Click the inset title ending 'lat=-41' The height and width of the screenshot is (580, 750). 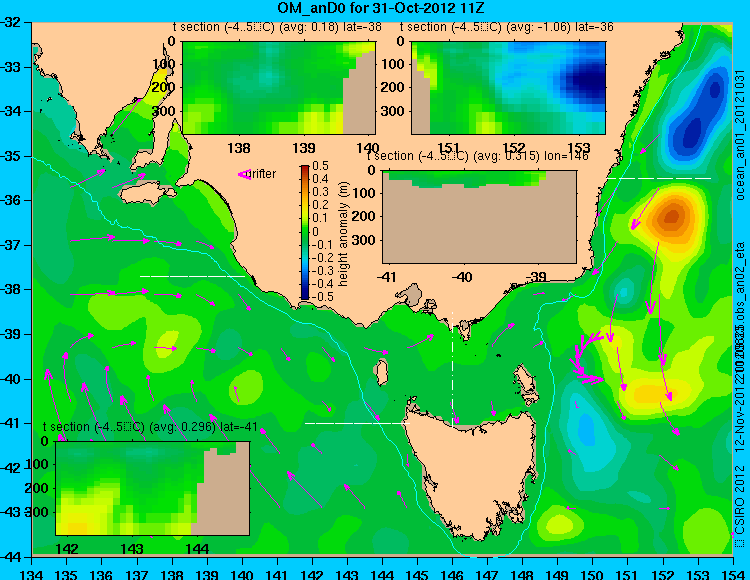click(x=150, y=427)
